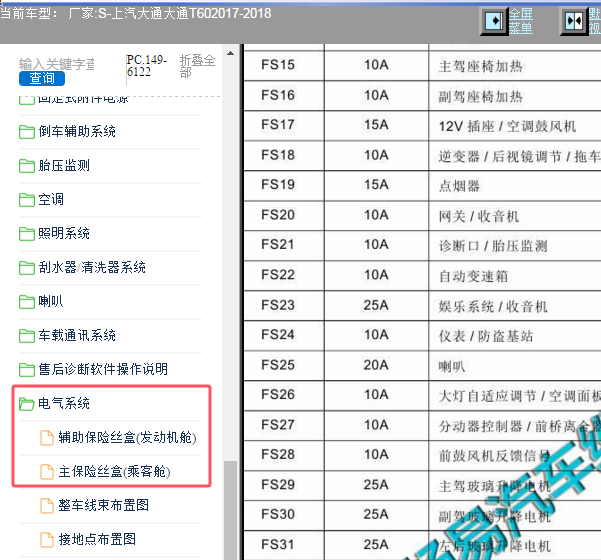Click 主驾座椅加热 description cell
The height and width of the screenshot is (560, 601).
[515, 66]
